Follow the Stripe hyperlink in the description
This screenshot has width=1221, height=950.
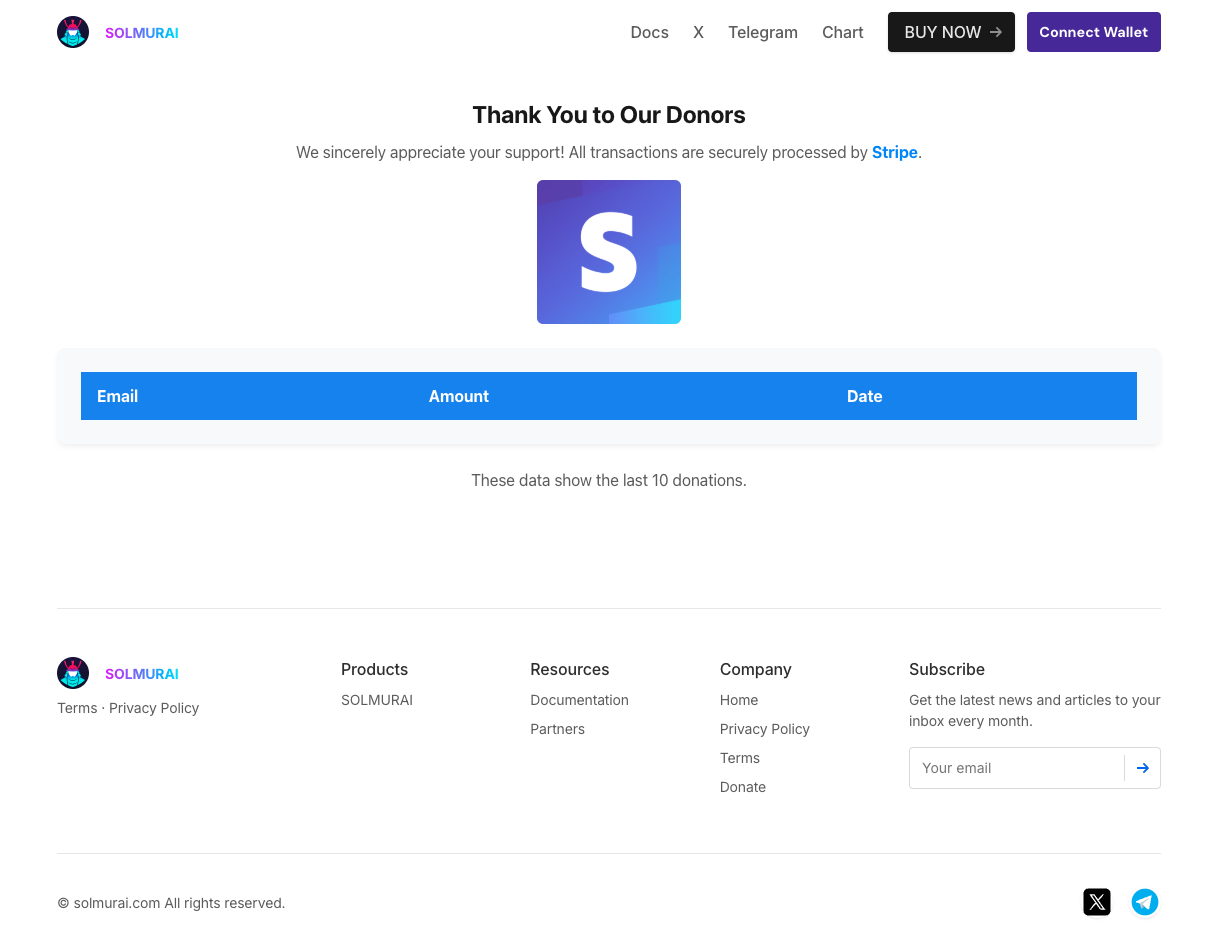[894, 152]
